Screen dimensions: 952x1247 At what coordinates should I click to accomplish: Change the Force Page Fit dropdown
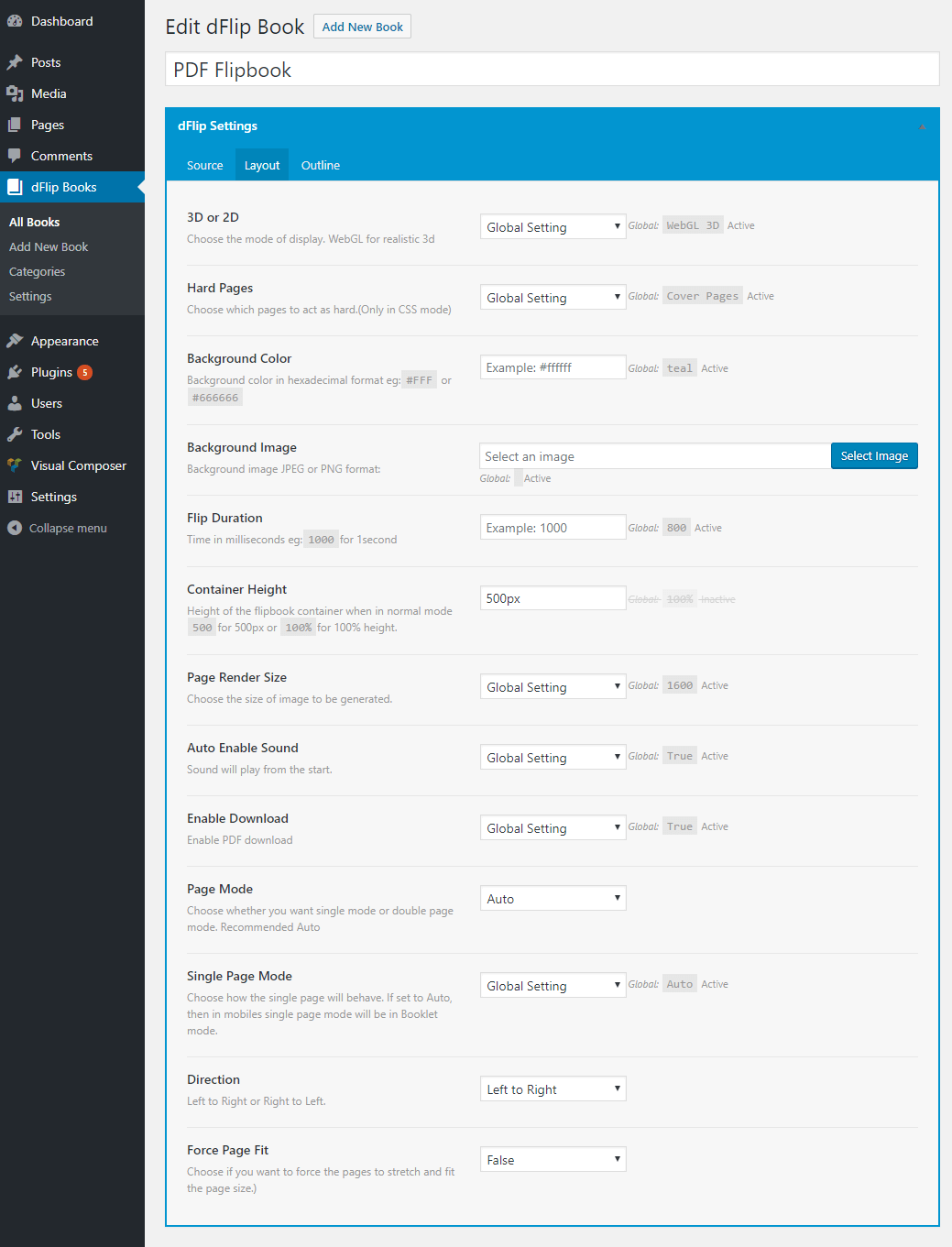coord(553,1159)
